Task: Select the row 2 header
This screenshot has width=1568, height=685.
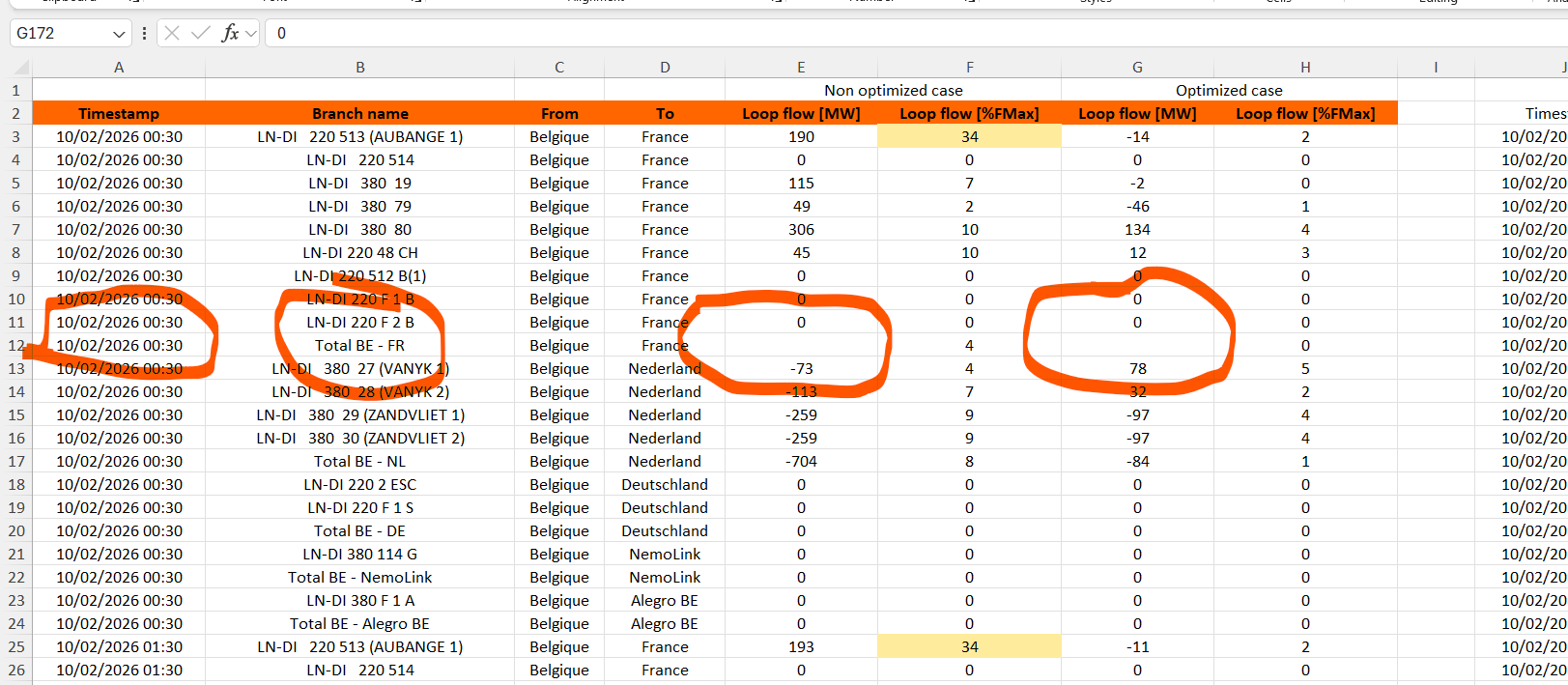Action: tap(16, 114)
